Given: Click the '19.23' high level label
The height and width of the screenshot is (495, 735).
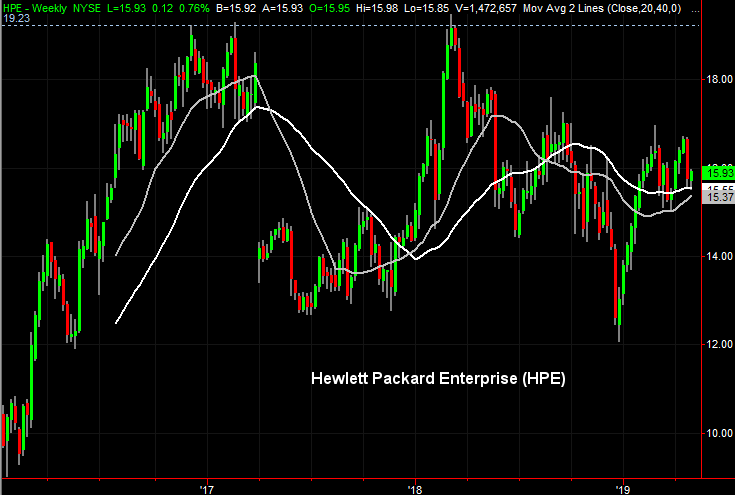Looking at the screenshot, I should pos(16,18).
